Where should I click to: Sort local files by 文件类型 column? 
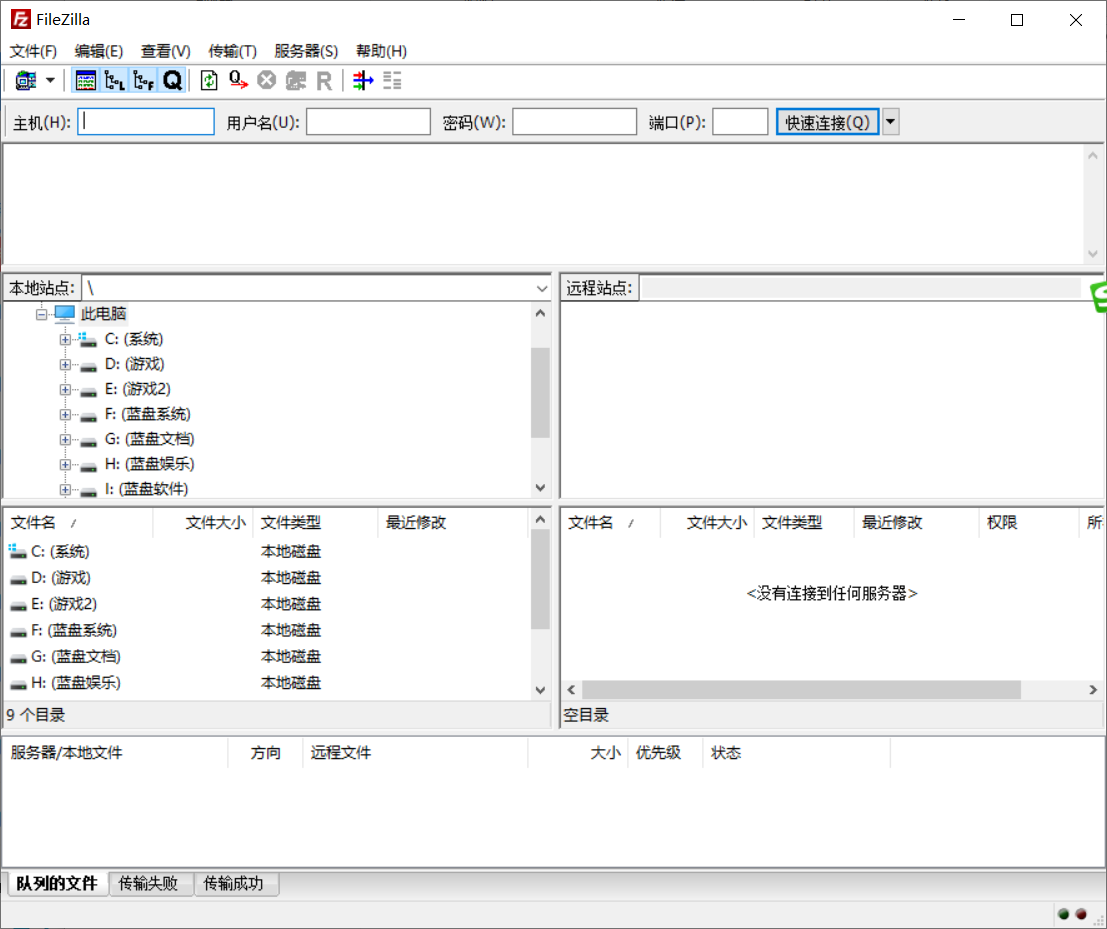point(315,522)
